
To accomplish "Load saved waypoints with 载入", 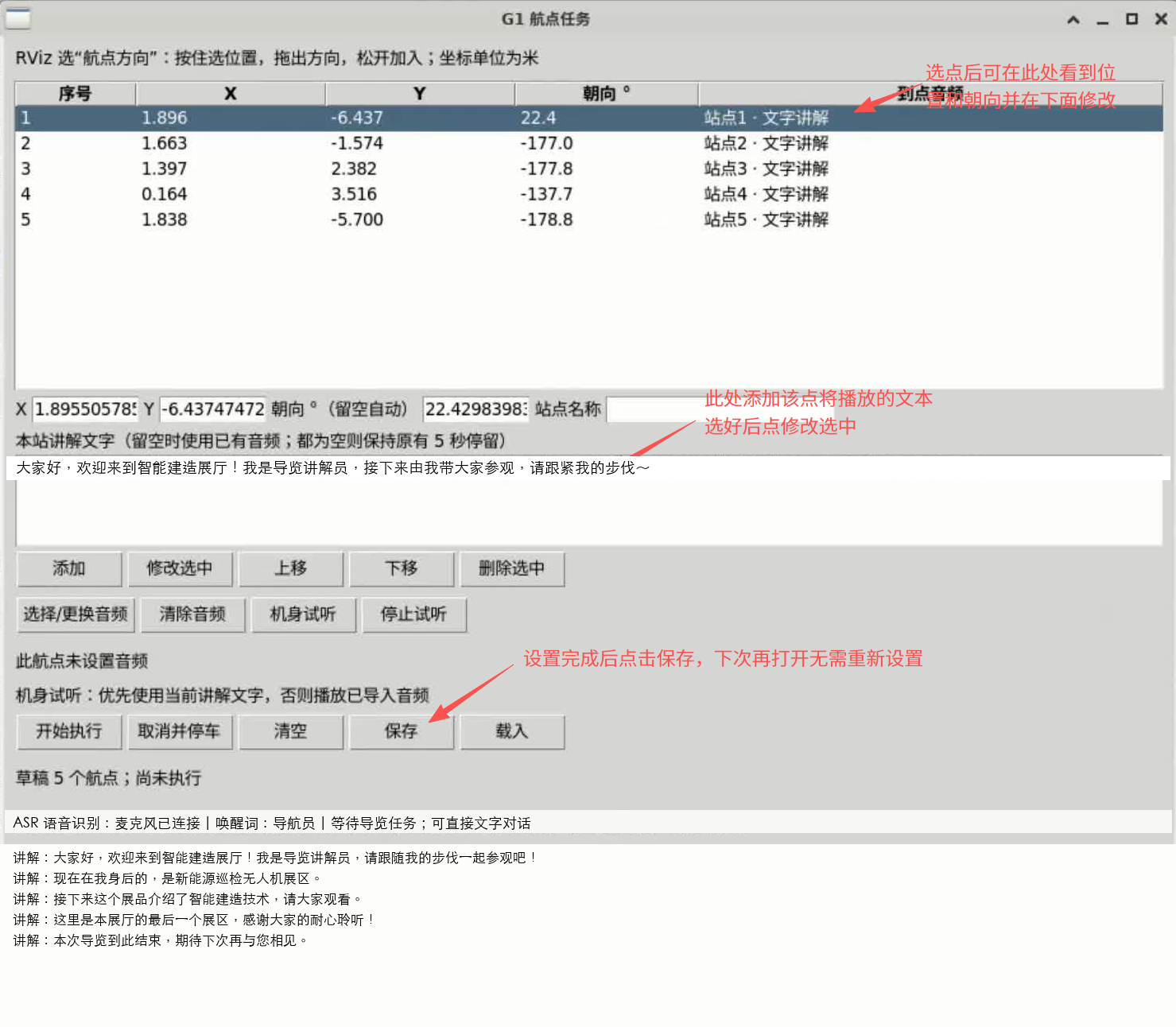I will tap(512, 732).
